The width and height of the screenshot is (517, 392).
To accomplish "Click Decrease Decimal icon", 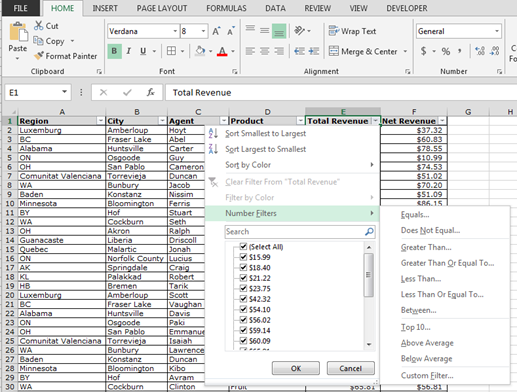I will 495,51.
